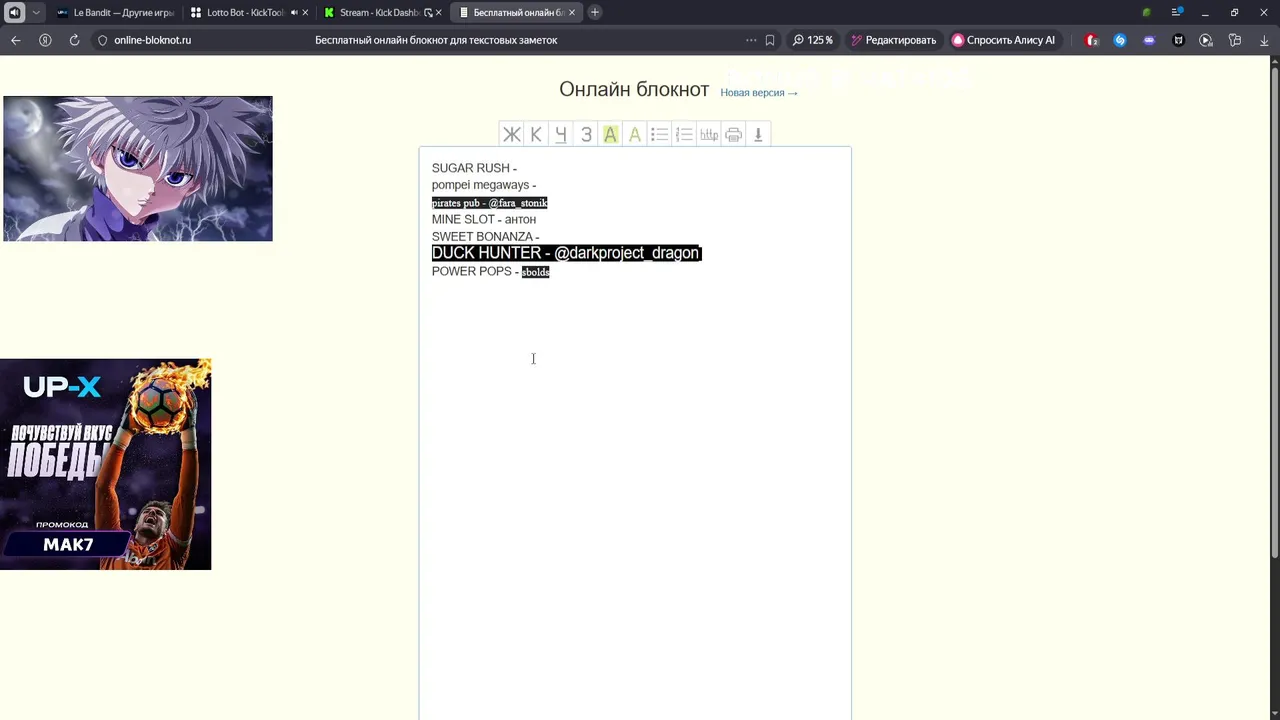View site security shield info
The image size is (1280, 720).
102,40
